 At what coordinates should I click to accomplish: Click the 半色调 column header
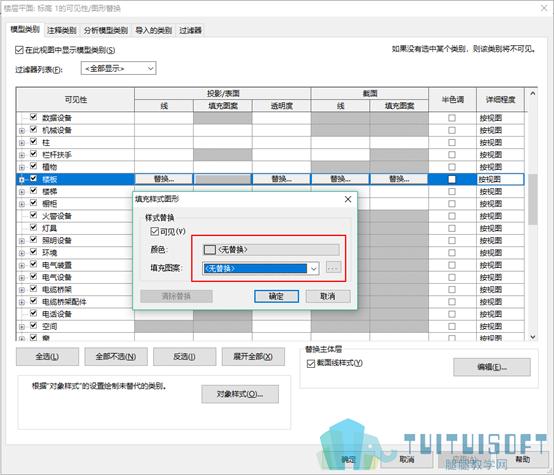[x=453, y=100]
